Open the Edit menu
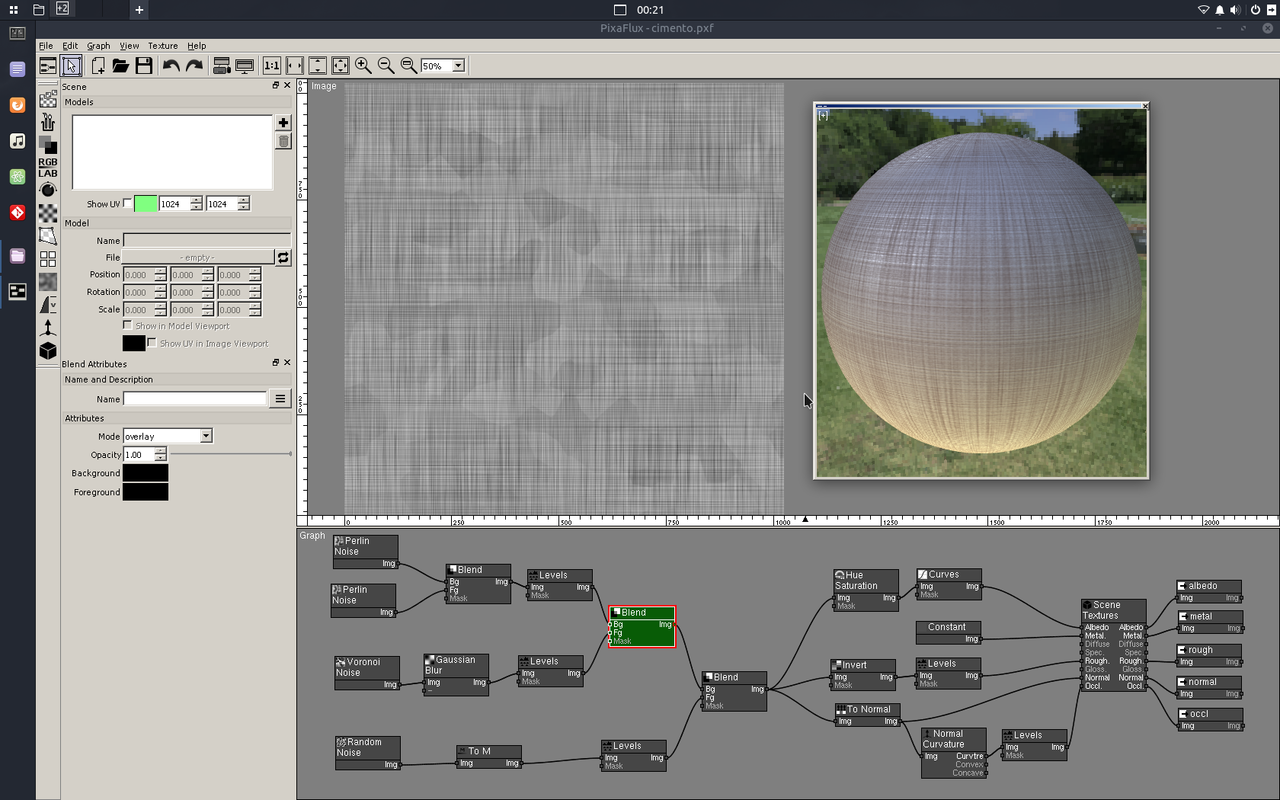The width and height of the screenshot is (1280, 800). (x=70, y=46)
